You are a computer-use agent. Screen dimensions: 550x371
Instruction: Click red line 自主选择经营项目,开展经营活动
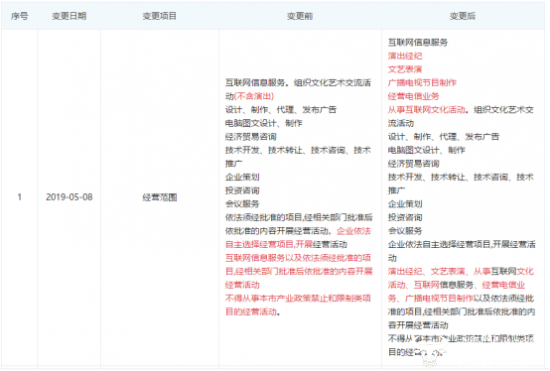pos(286,244)
